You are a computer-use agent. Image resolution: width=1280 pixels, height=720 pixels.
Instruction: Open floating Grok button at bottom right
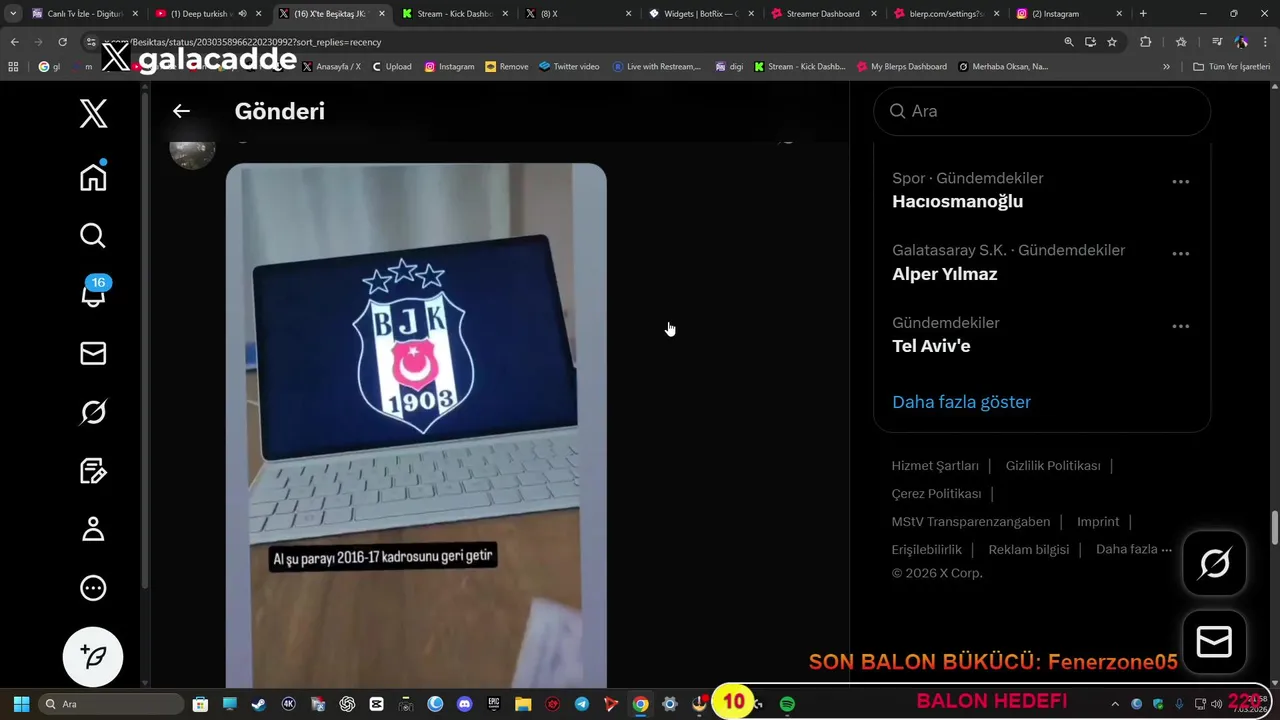click(1214, 564)
